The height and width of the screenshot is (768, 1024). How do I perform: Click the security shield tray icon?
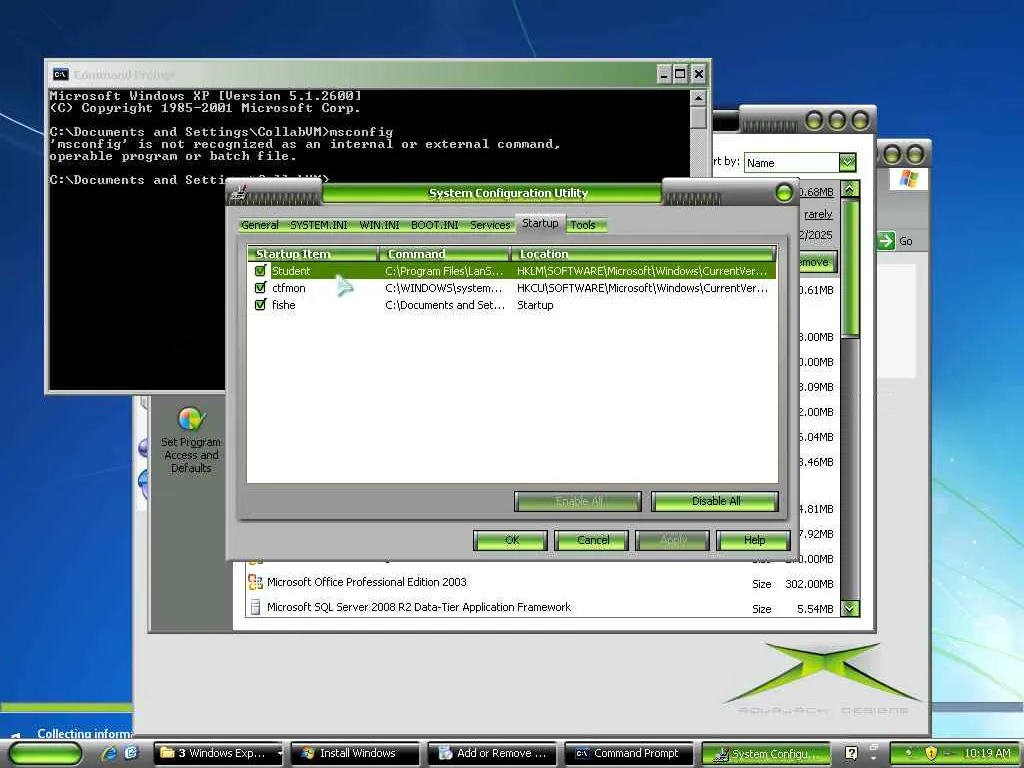(931, 753)
